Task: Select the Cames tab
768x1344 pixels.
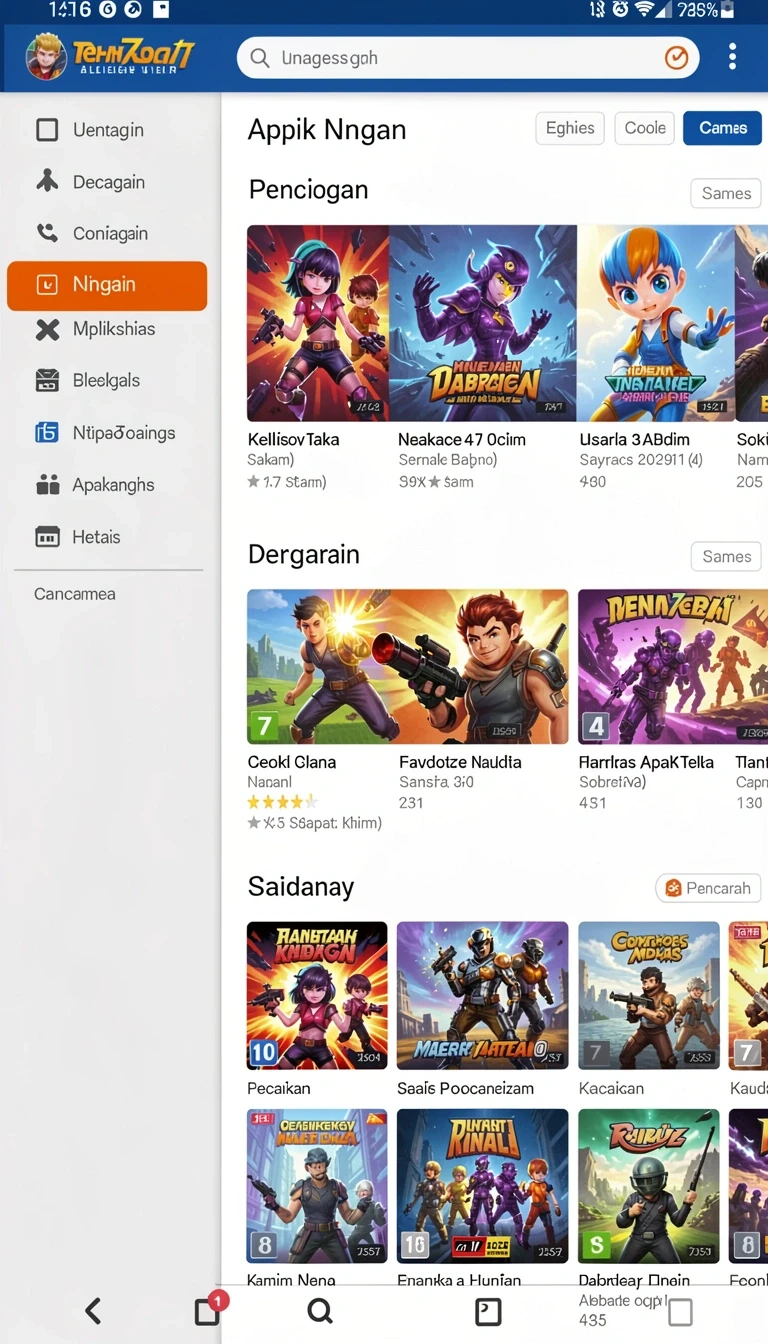Action: [x=723, y=128]
